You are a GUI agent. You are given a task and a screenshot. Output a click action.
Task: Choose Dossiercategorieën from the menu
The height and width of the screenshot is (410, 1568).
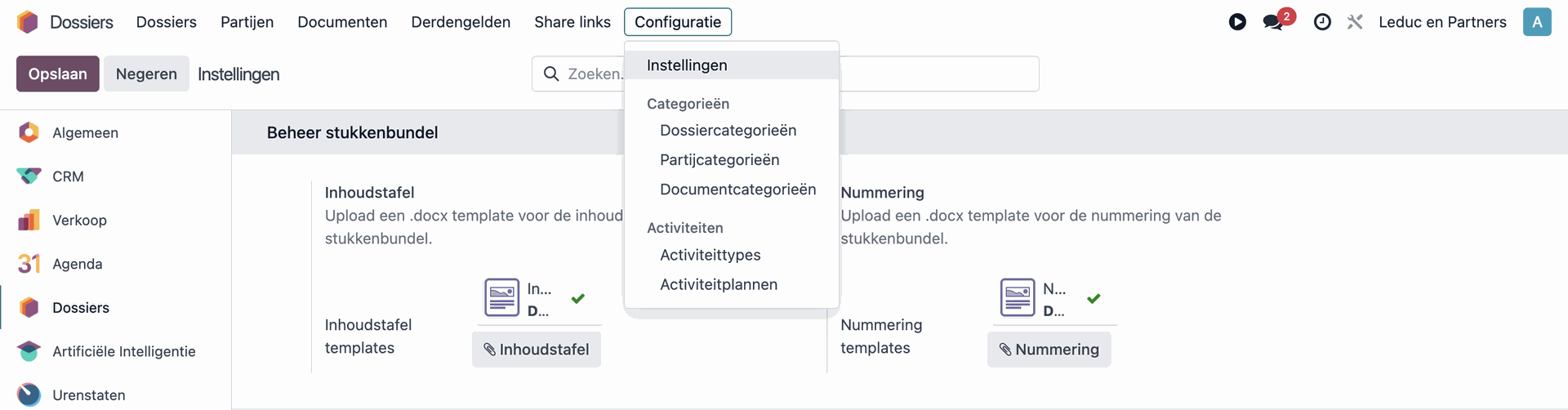click(728, 130)
